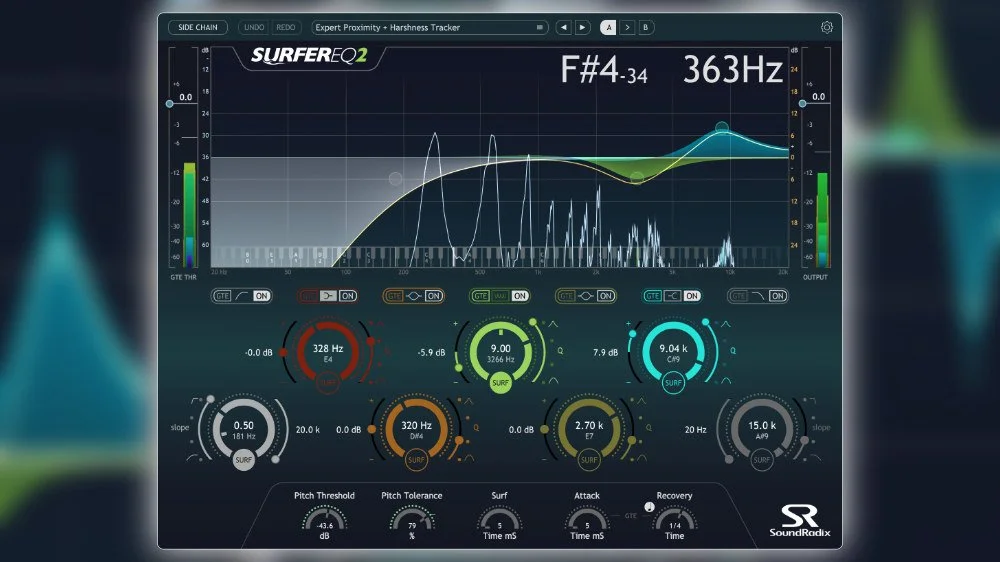The height and width of the screenshot is (562, 1000).
Task: Click Surf Time mS knob
Action: (499, 519)
